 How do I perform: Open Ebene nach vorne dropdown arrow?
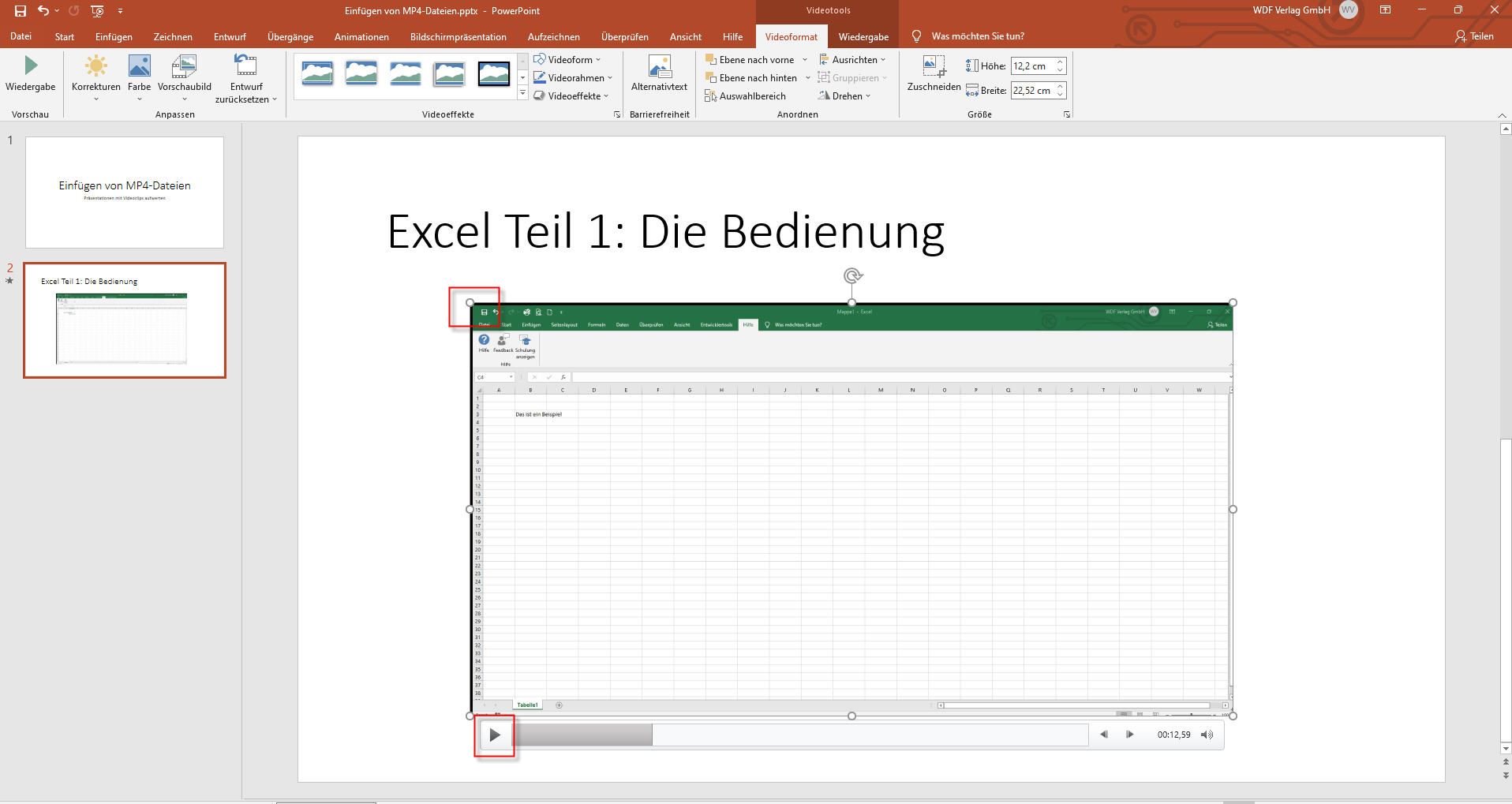click(805, 60)
